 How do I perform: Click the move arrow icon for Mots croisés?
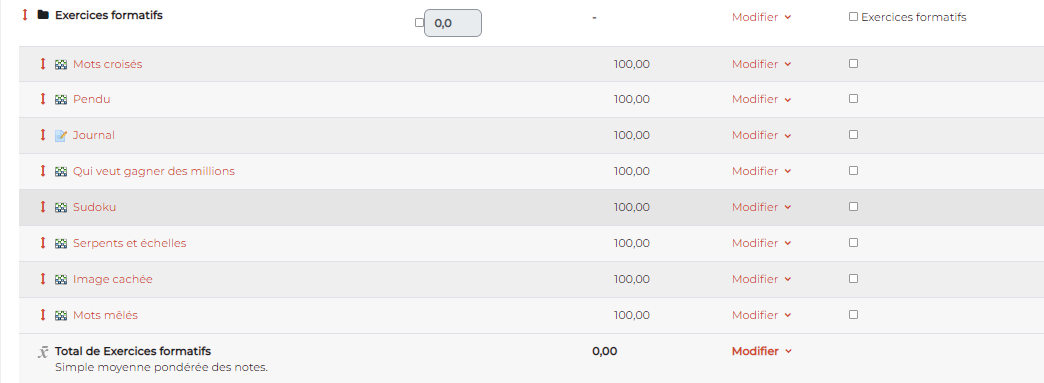[43, 64]
